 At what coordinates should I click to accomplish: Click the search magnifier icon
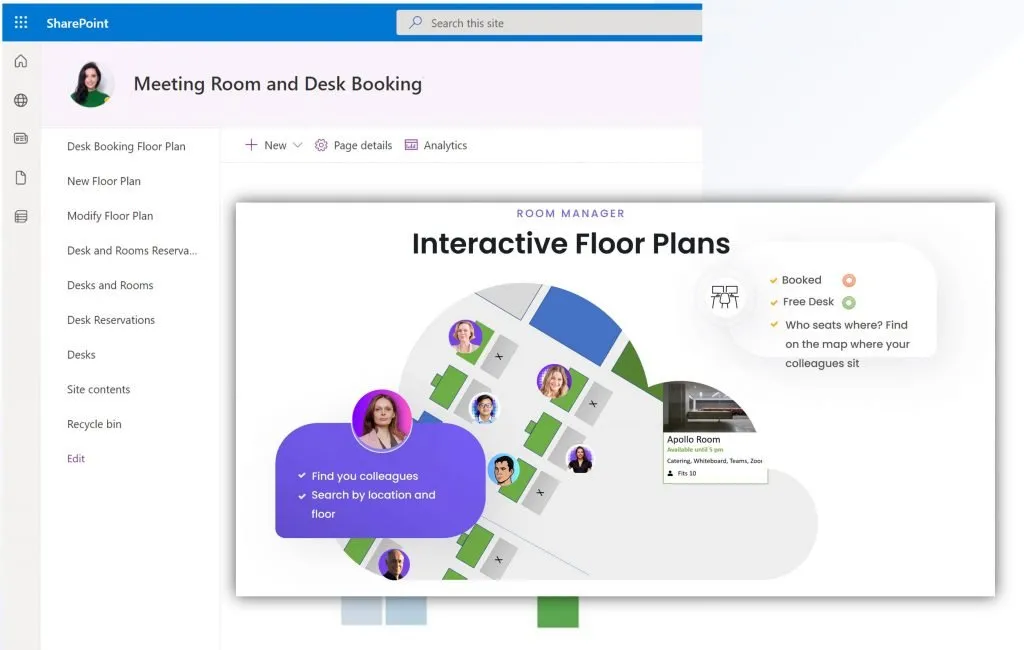tap(415, 22)
